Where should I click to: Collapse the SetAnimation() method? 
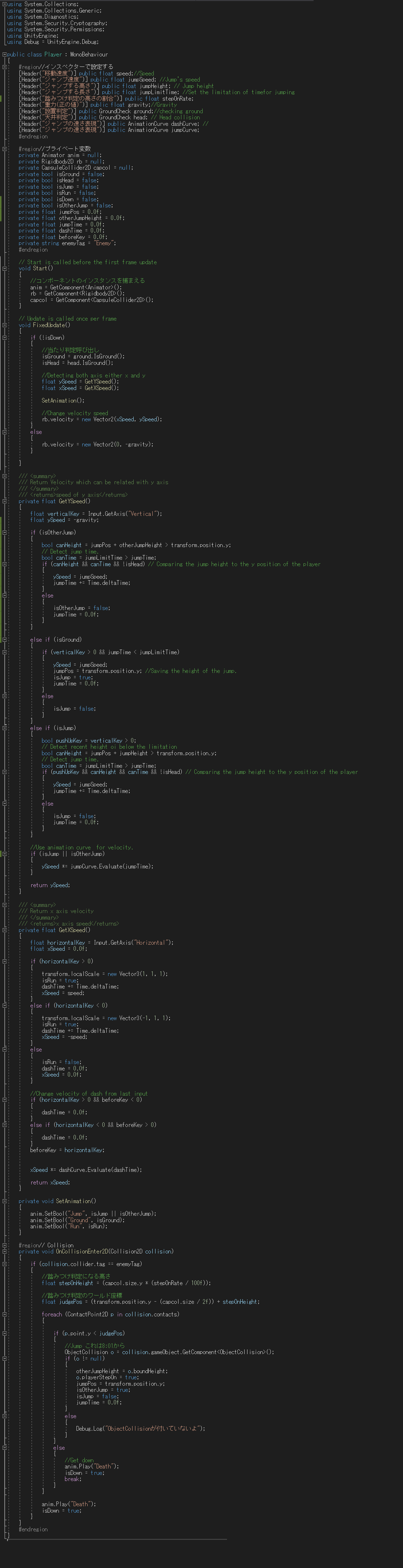(x=4, y=1201)
